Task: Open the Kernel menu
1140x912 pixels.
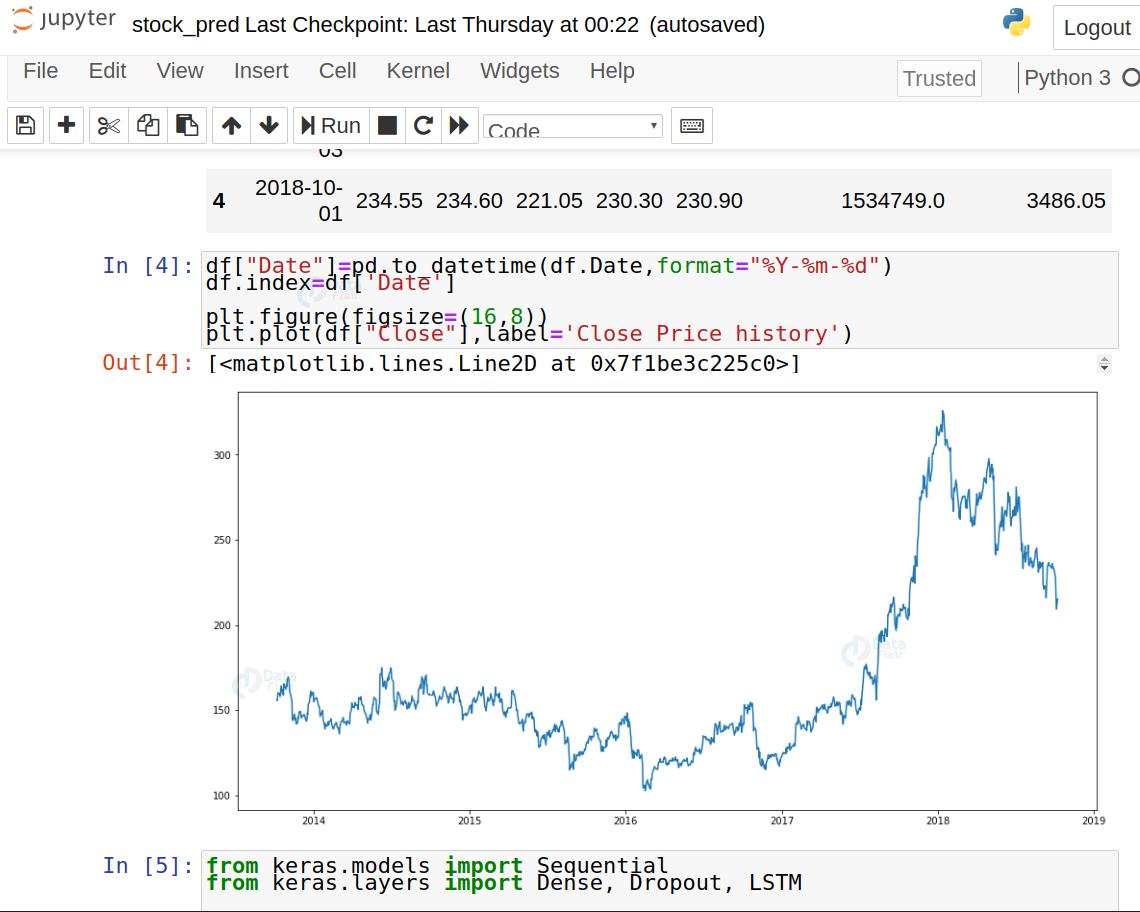Action: tap(418, 71)
